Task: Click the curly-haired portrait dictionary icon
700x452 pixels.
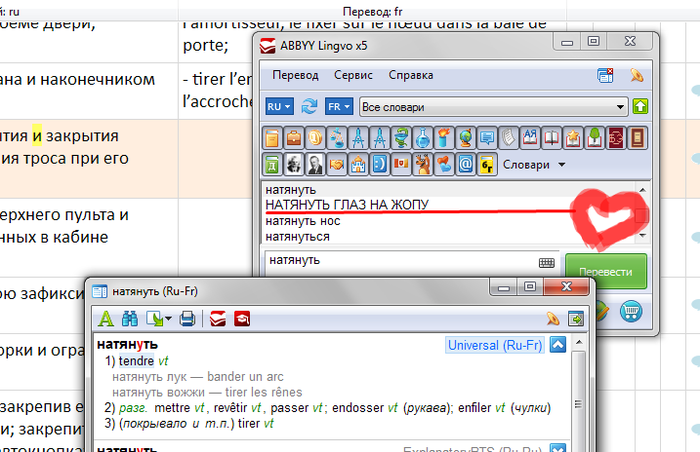Action: [294, 165]
